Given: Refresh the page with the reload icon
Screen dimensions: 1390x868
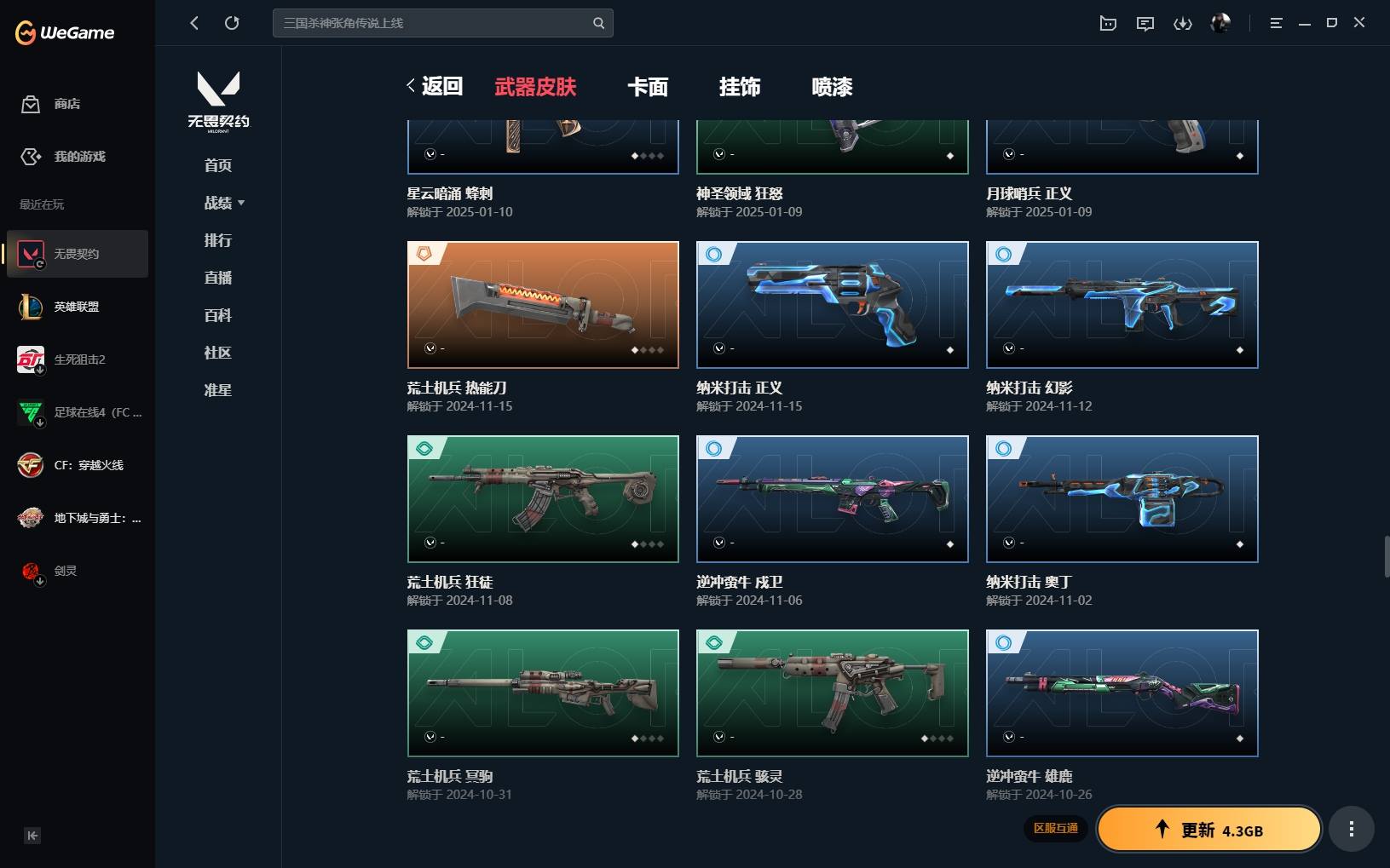Looking at the screenshot, I should tap(232, 23).
